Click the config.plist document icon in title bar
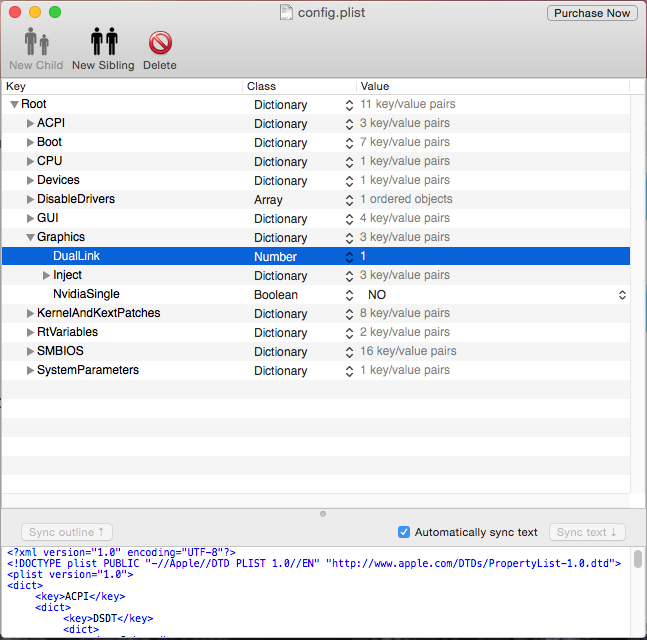 click(286, 12)
